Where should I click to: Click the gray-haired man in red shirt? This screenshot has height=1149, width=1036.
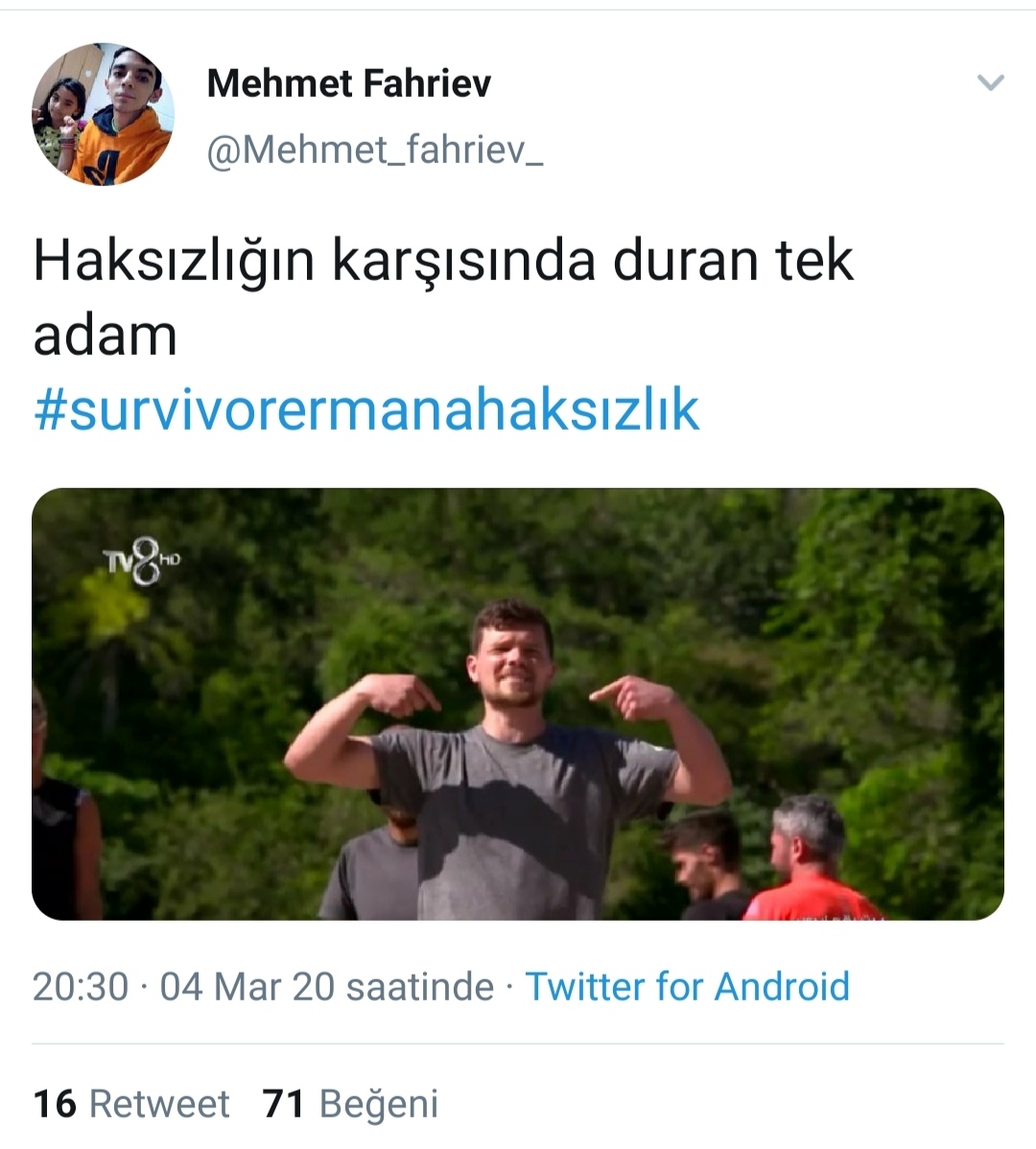(x=813, y=858)
